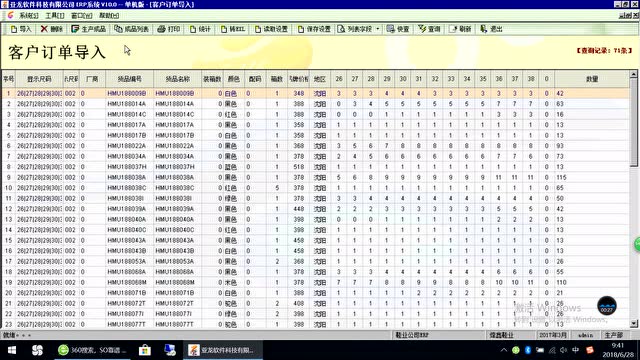The width and height of the screenshot is (640, 360).
Task: Click the 统计 (Statistics) toolbar button
Action: click(200, 29)
